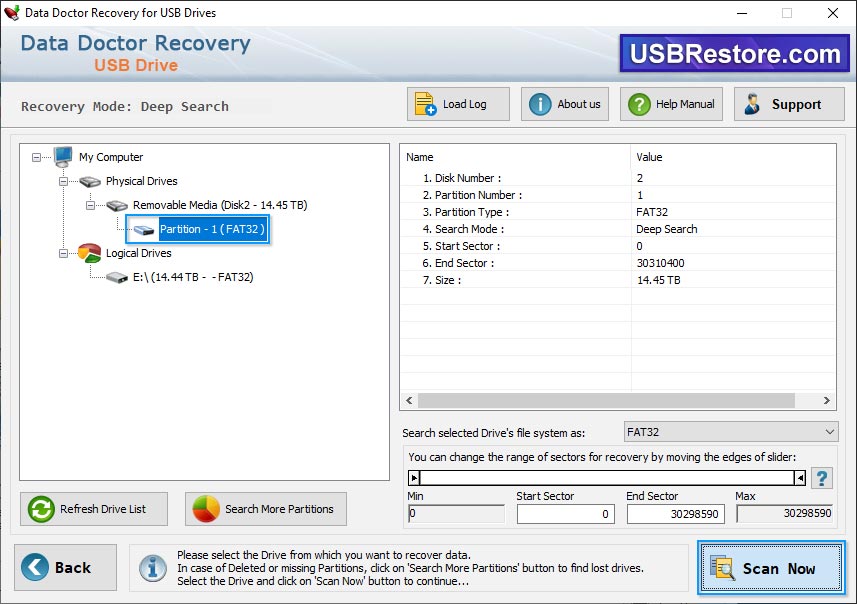The image size is (857, 604).
Task: Click the Size 14.45 TB value cell
Action: [x=659, y=280]
